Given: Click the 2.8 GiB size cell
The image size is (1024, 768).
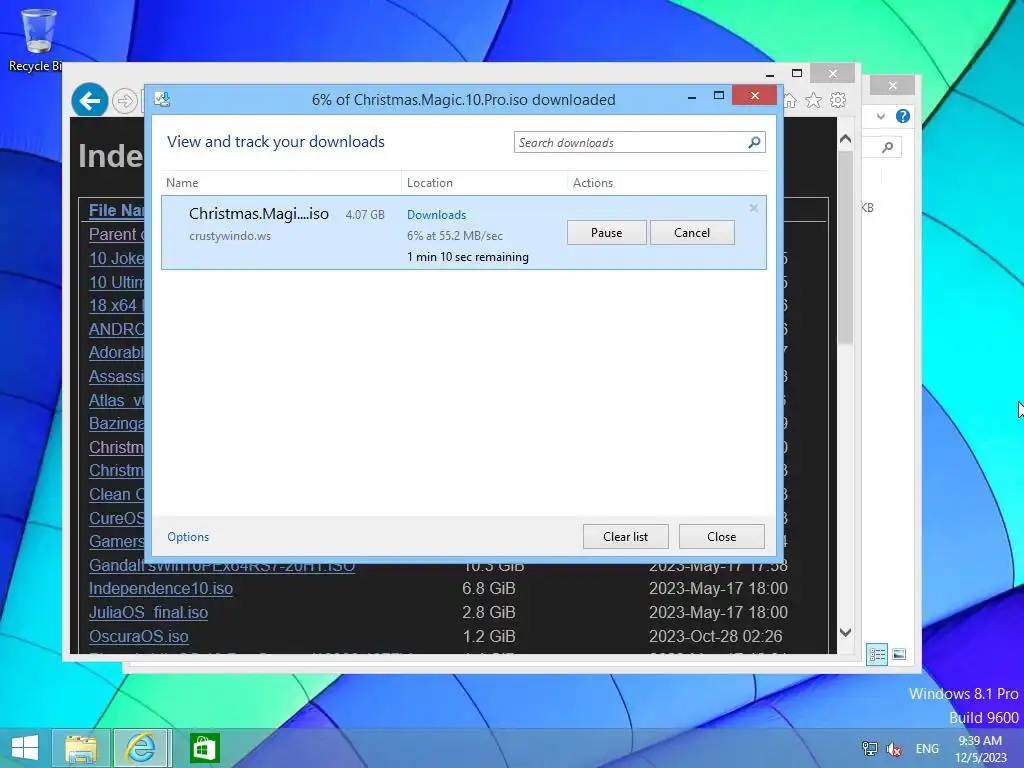Looking at the screenshot, I should (488, 613).
